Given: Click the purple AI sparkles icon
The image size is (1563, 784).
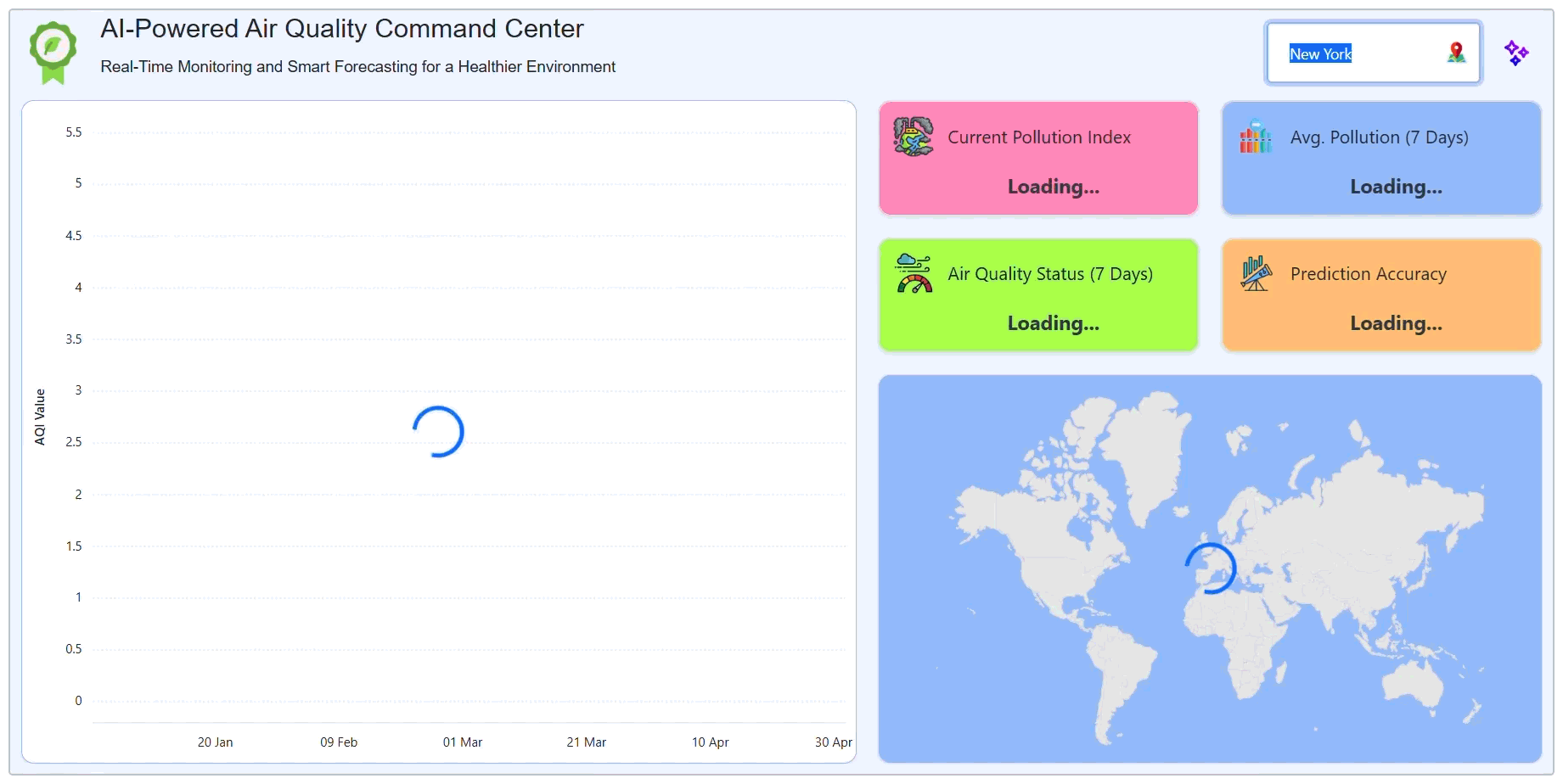Looking at the screenshot, I should point(1518,53).
